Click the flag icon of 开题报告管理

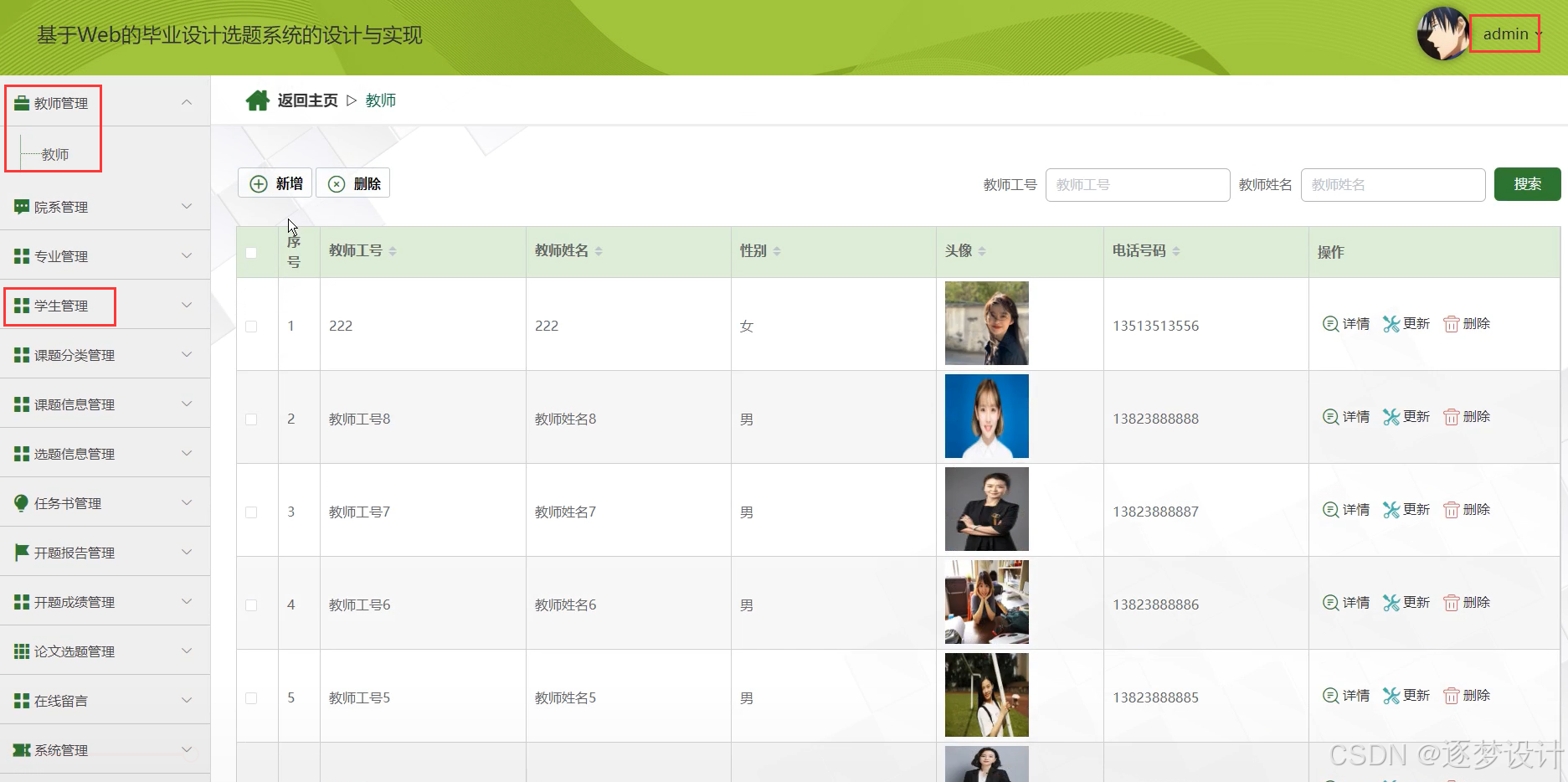point(22,553)
